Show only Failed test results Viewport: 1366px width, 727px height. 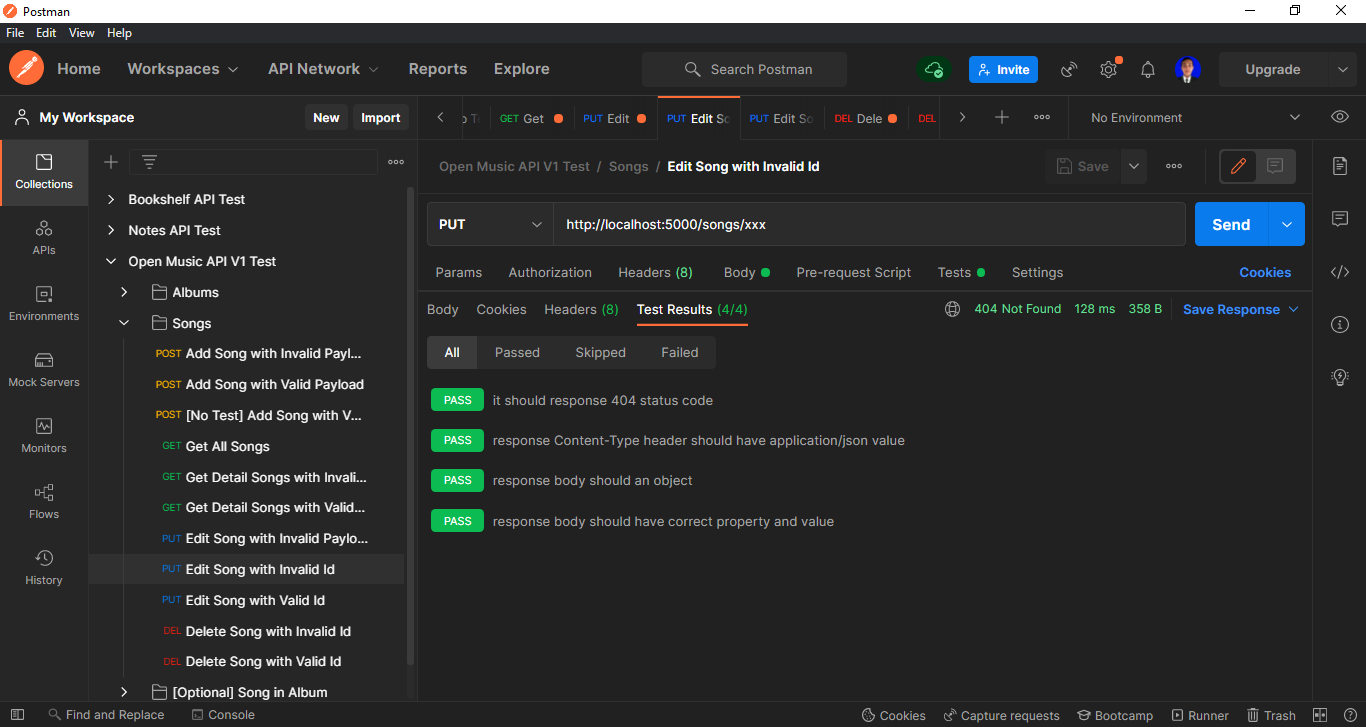tap(680, 352)
